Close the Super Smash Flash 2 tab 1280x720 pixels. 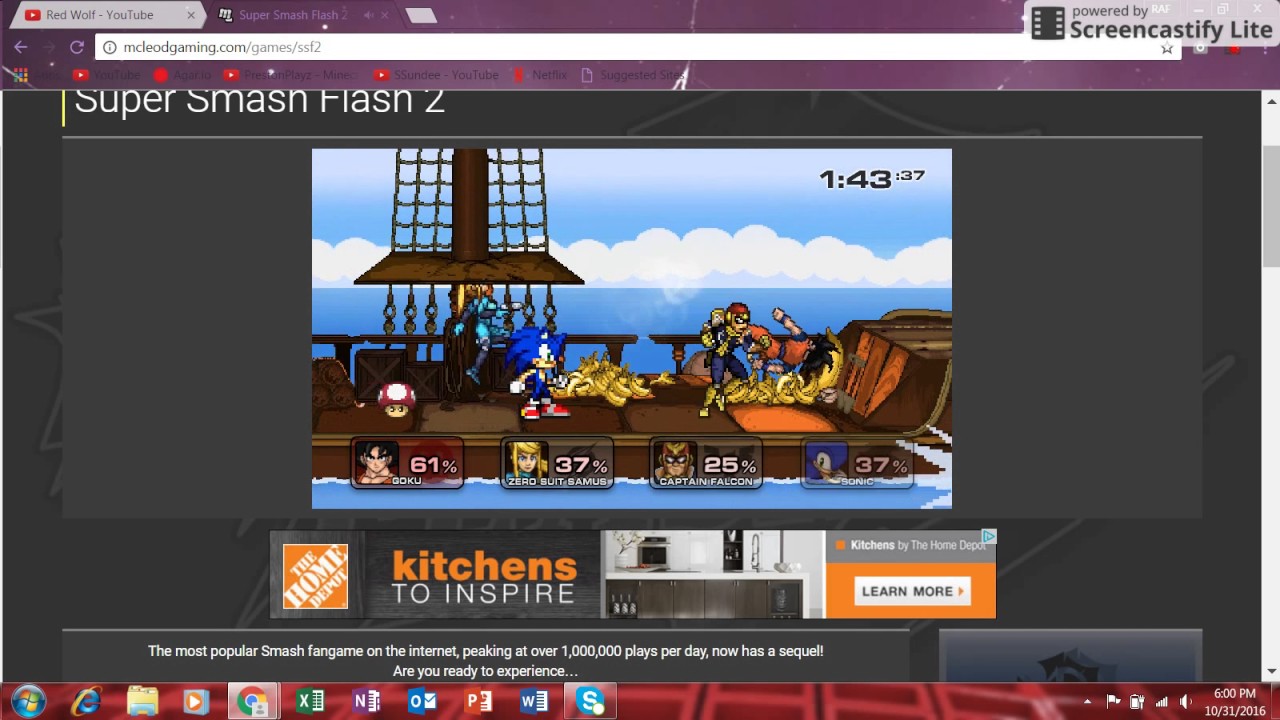pyautogui.click(x=385, y=15)
